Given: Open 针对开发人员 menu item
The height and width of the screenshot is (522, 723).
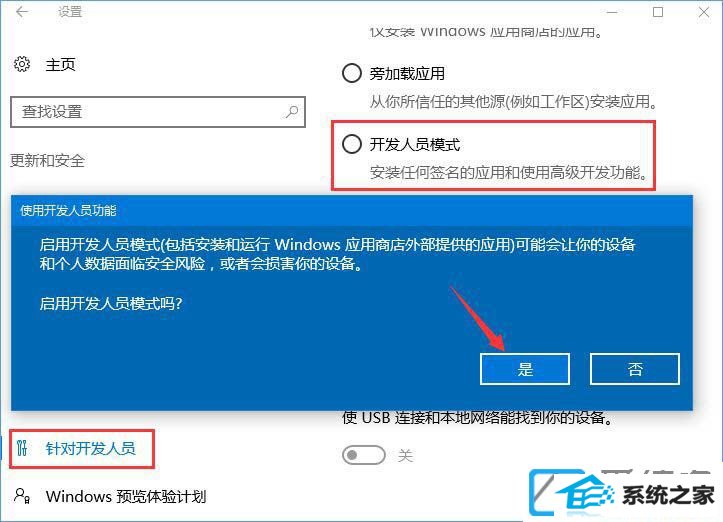Looking at the screenshot, I should pos(82,449).
